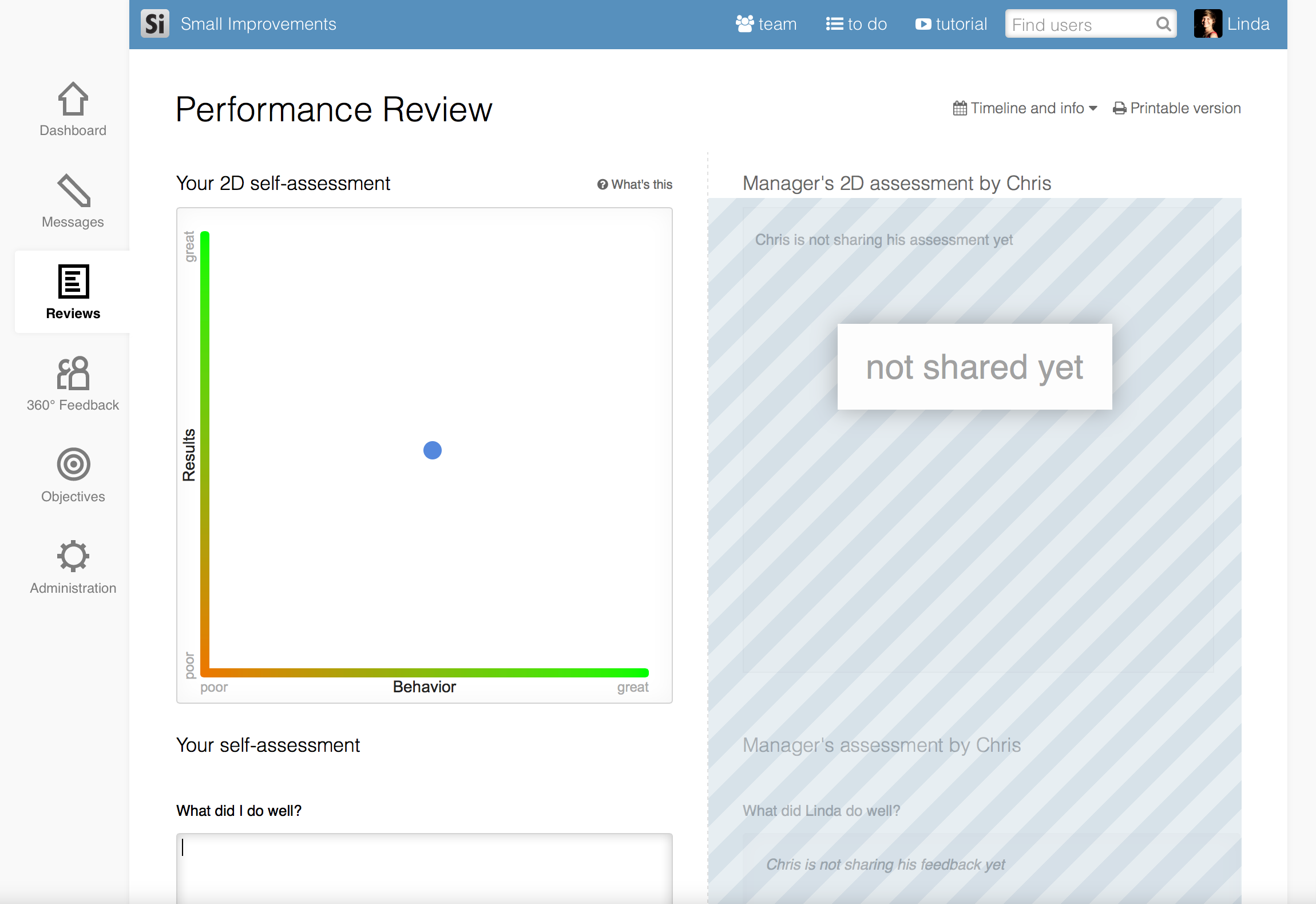Open the team menu item
This screenshot has height=904, width=1316.
coord(766,24)
